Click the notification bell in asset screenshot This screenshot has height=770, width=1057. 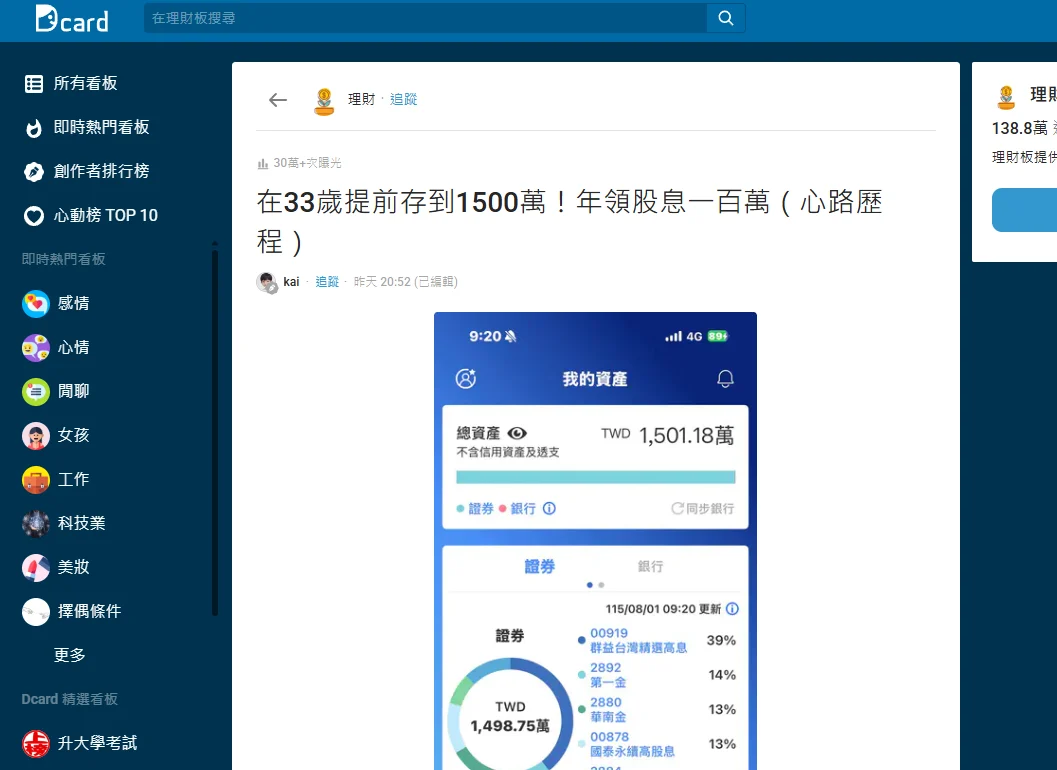coord(725,379)
